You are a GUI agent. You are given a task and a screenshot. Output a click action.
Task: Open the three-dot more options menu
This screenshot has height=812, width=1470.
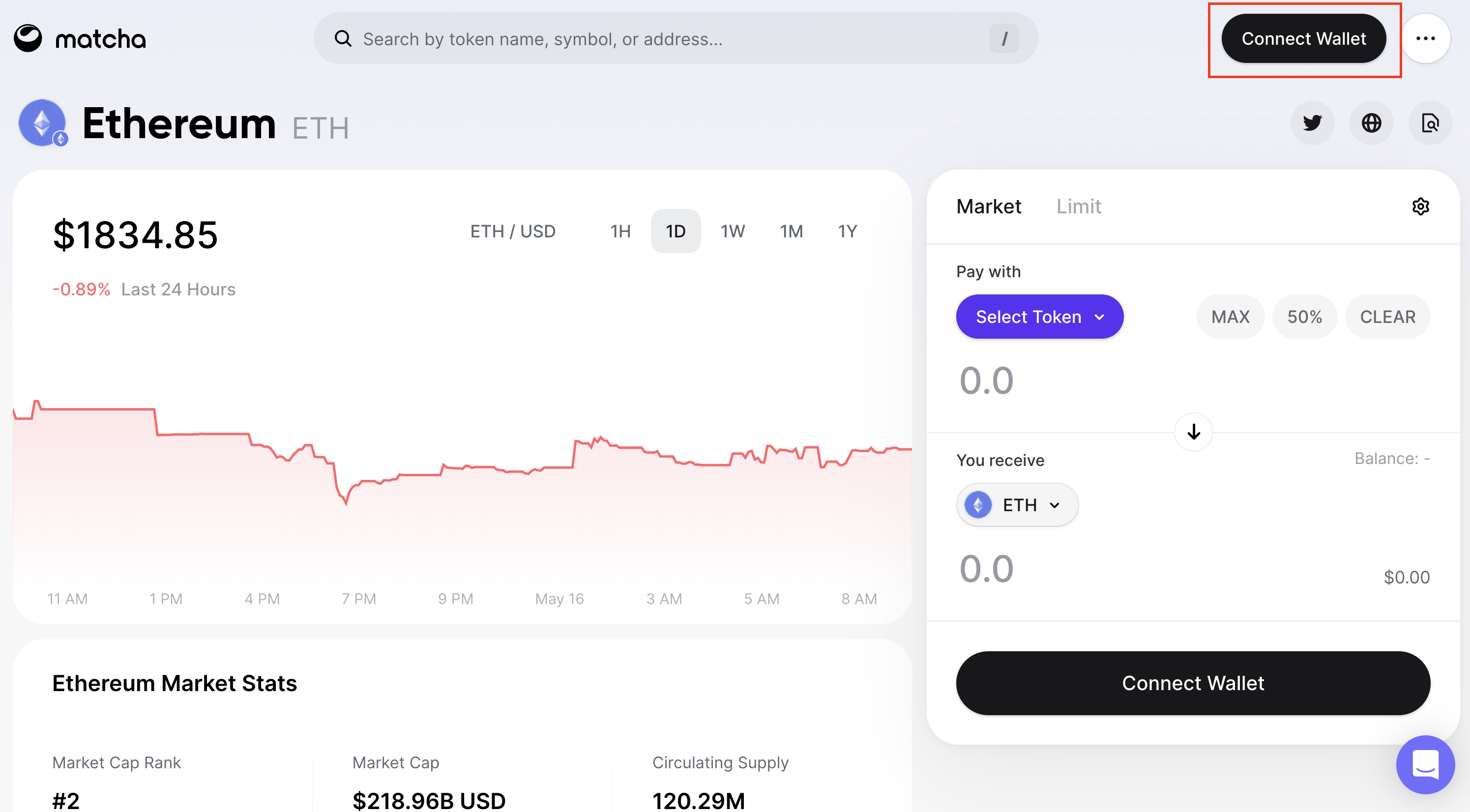[1425, 38]
